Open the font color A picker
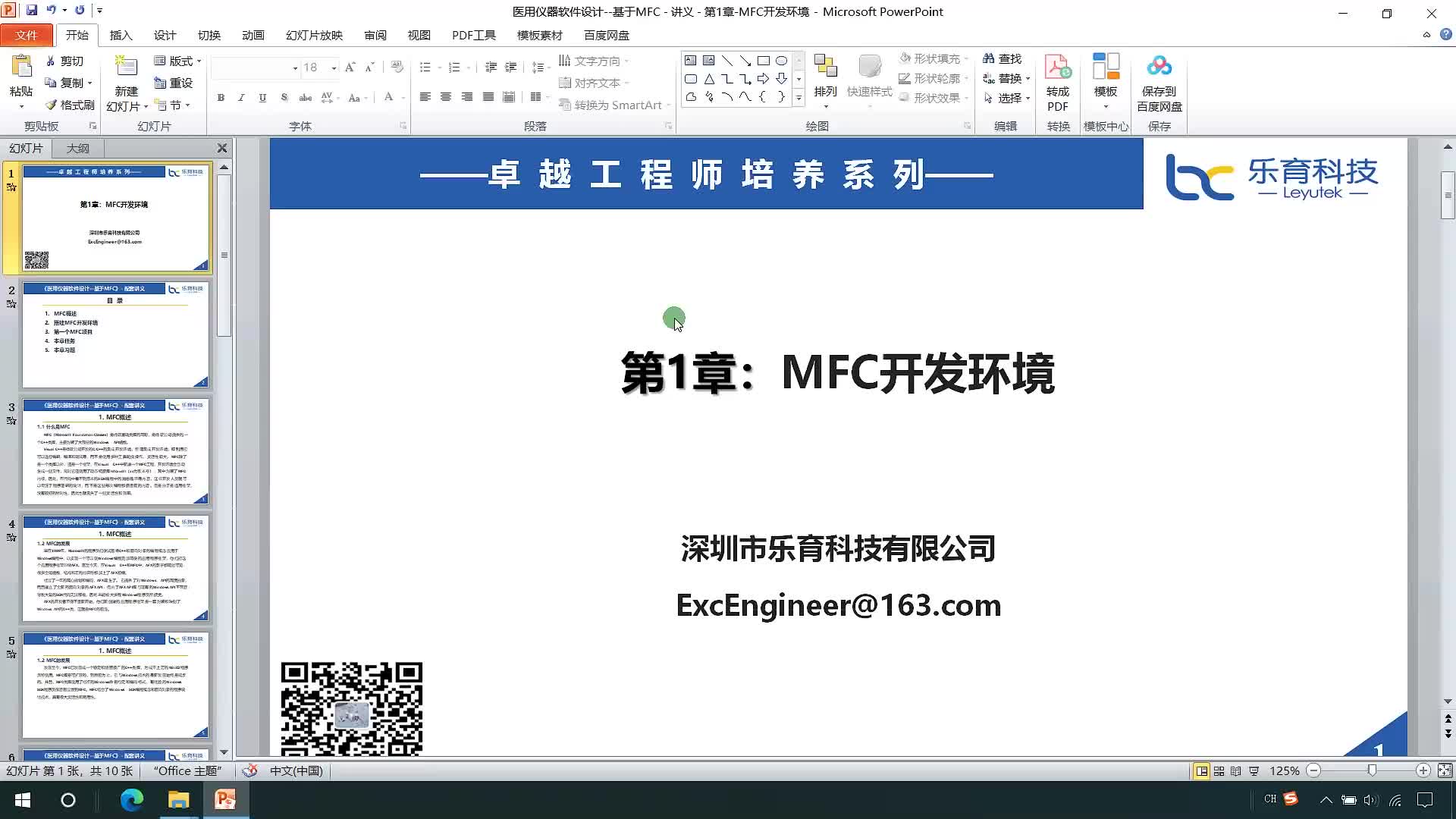 pyautogui.click(x=388, y=97)
